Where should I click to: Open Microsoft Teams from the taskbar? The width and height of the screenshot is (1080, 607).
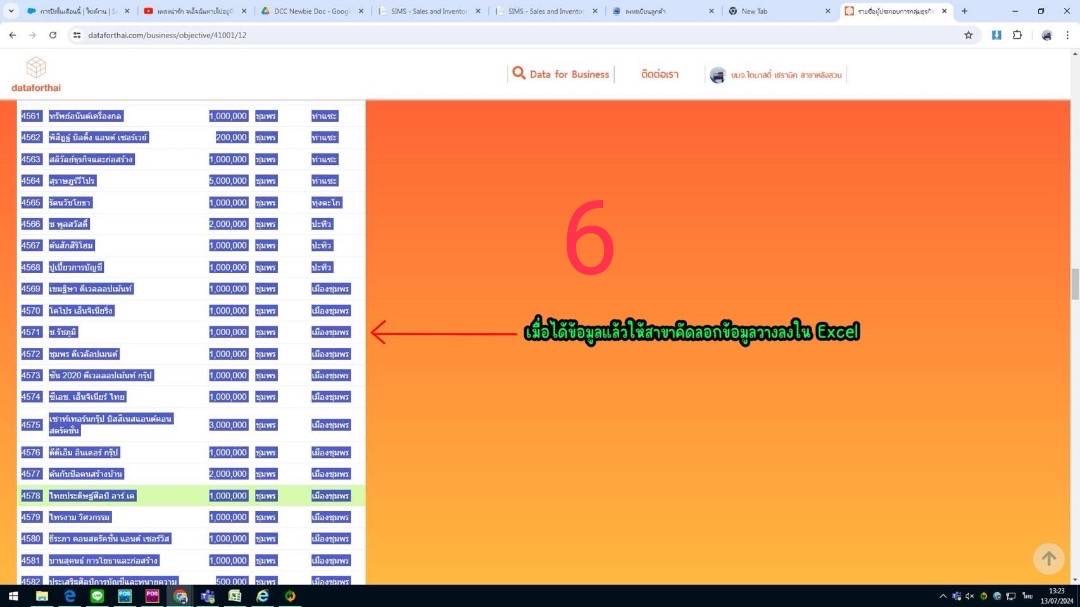[x=207, y=596]
